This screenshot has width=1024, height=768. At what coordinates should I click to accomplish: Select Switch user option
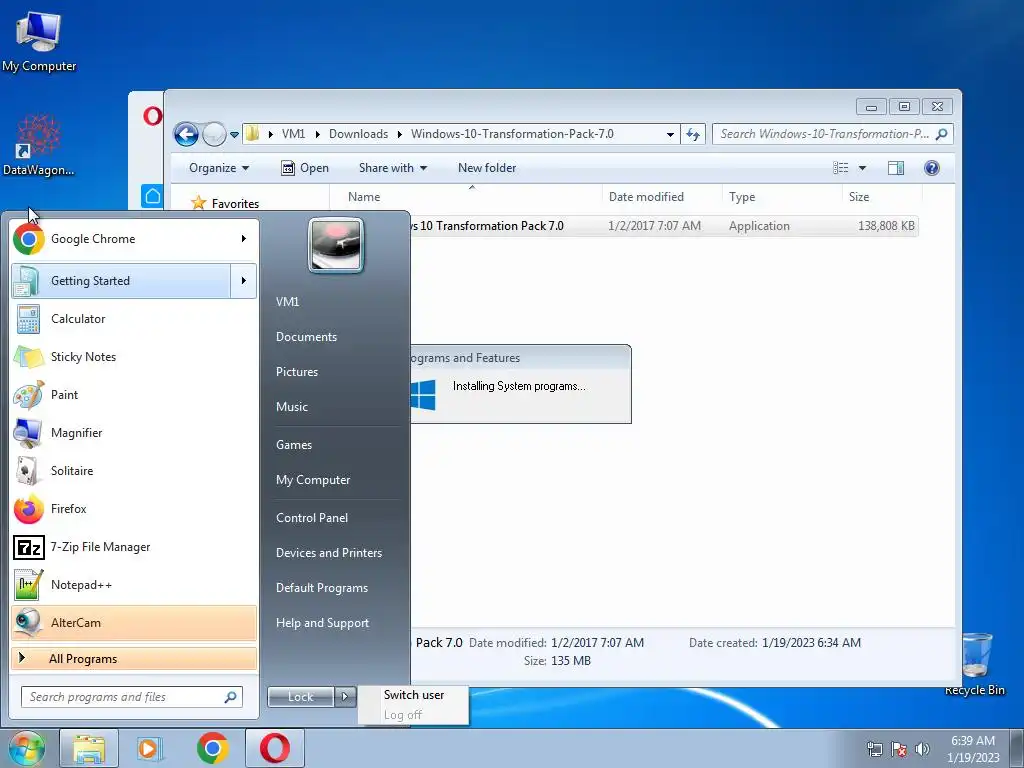[x=413, y=695]
